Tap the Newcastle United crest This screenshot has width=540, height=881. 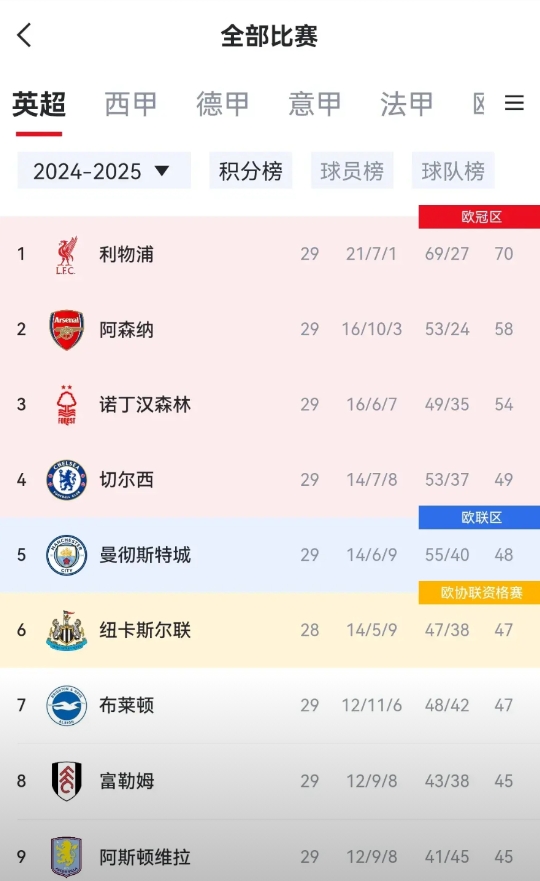tap(66, 630)
